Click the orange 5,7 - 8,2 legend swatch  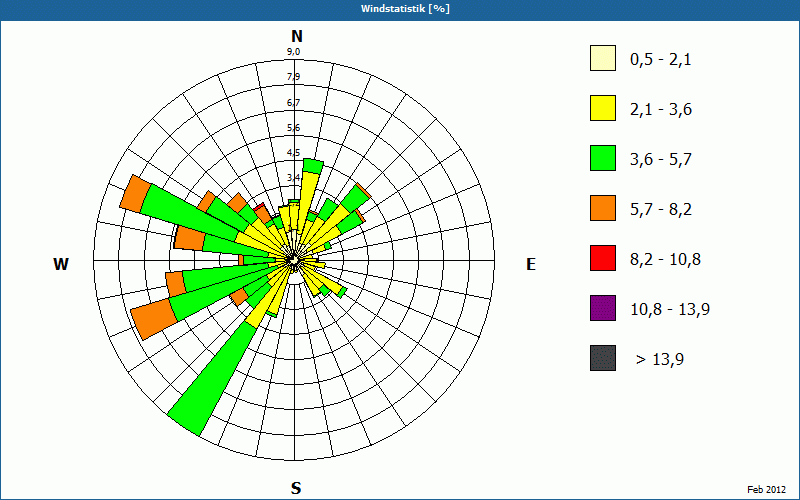[603, 208]
